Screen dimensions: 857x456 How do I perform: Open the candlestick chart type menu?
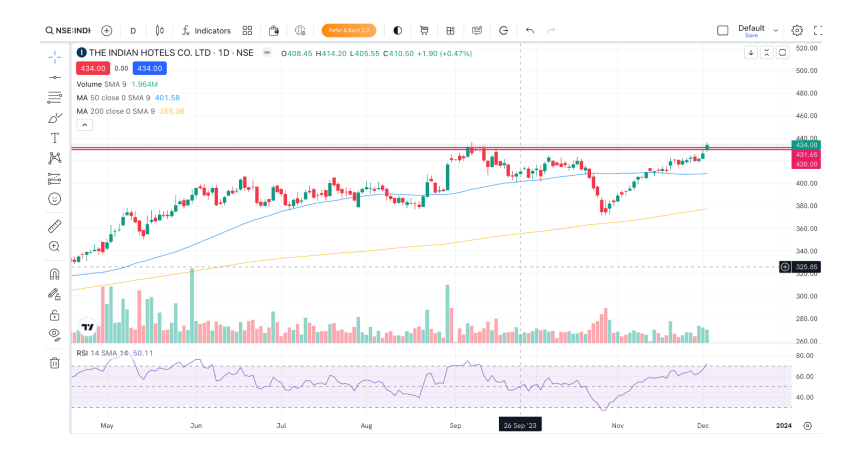158,31
